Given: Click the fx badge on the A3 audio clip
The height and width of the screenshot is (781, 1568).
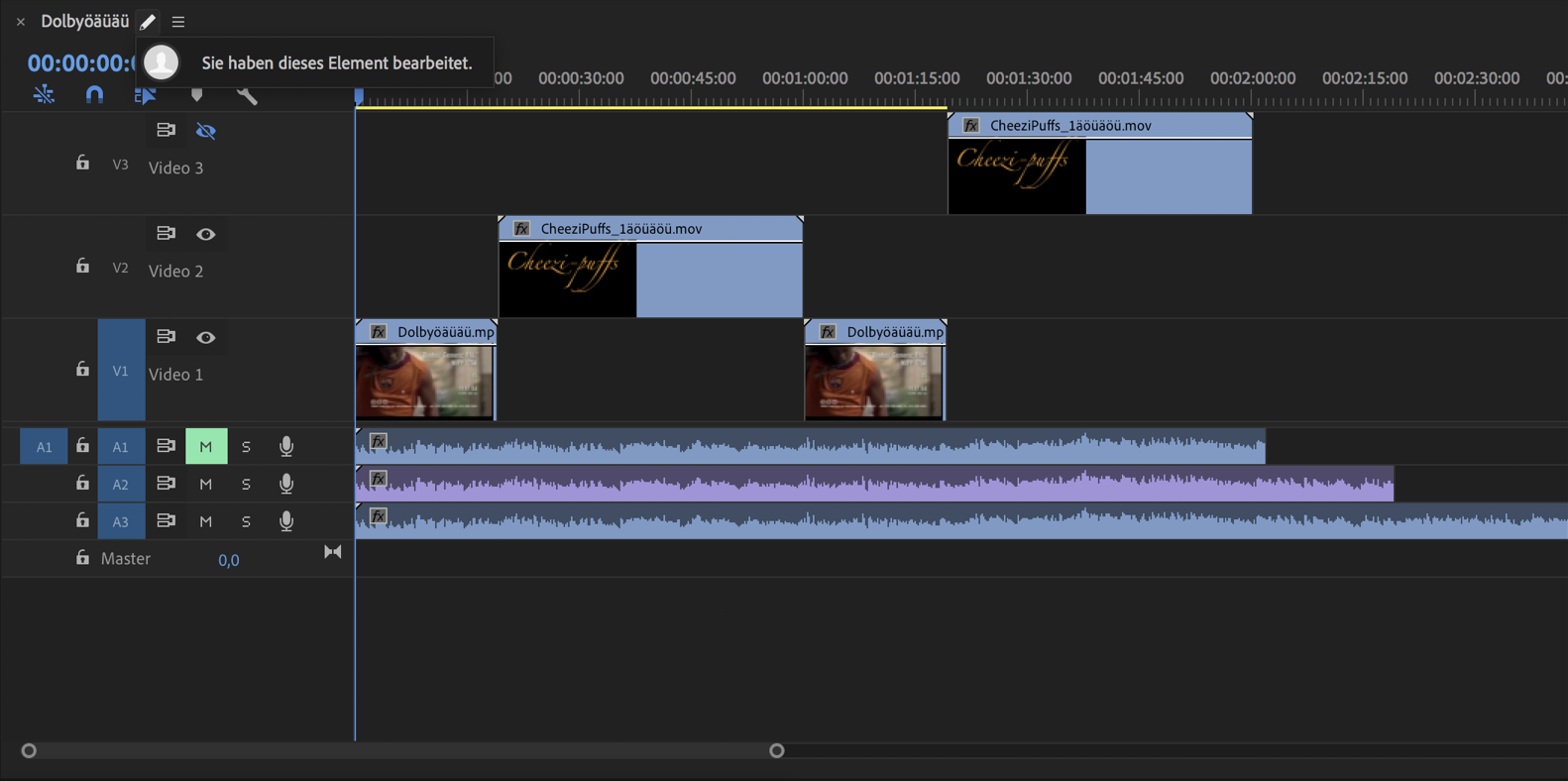Looking at the screenshot, I should click(378, 516).
